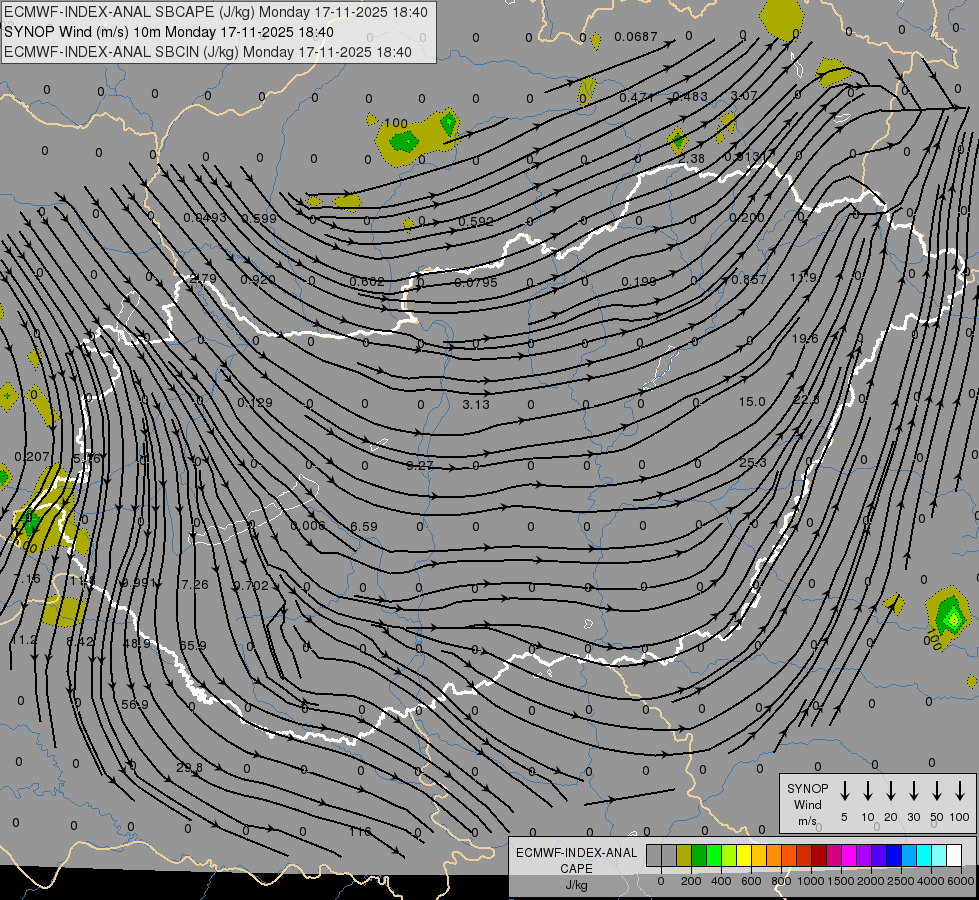Image resolution: width=979 pixels, height=900 pixels.
Task: Select the 0.0493 value on the map
Action: (x=205, y=217)
